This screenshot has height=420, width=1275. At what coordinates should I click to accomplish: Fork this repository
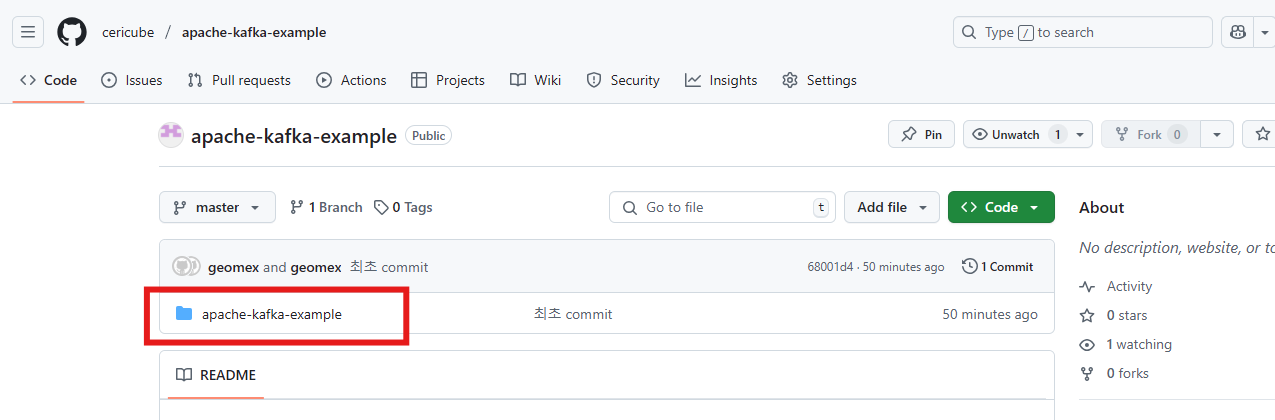1151,134
